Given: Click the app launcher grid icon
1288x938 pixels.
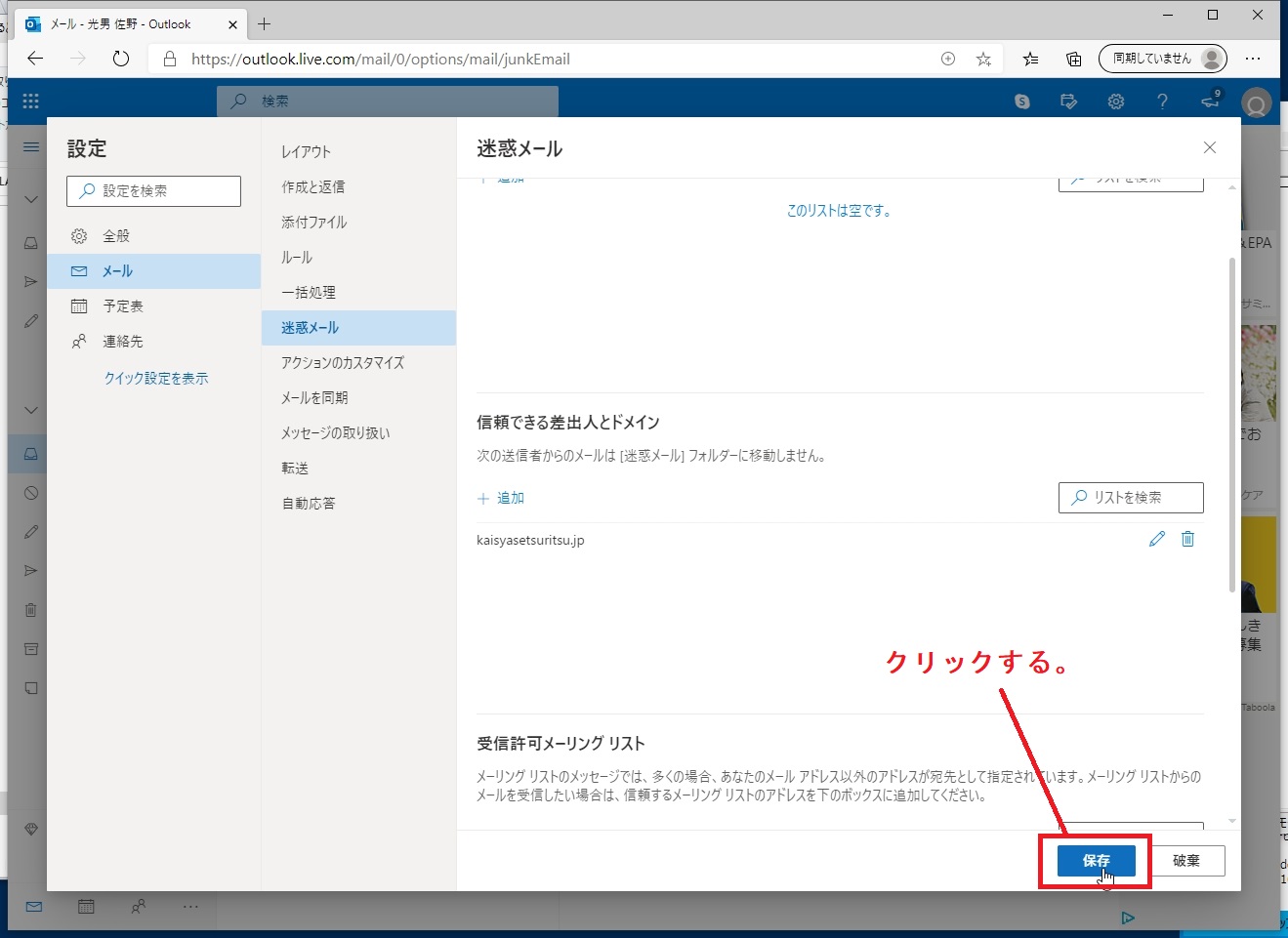Looking at the screenshot, I should tap(29, 101).
